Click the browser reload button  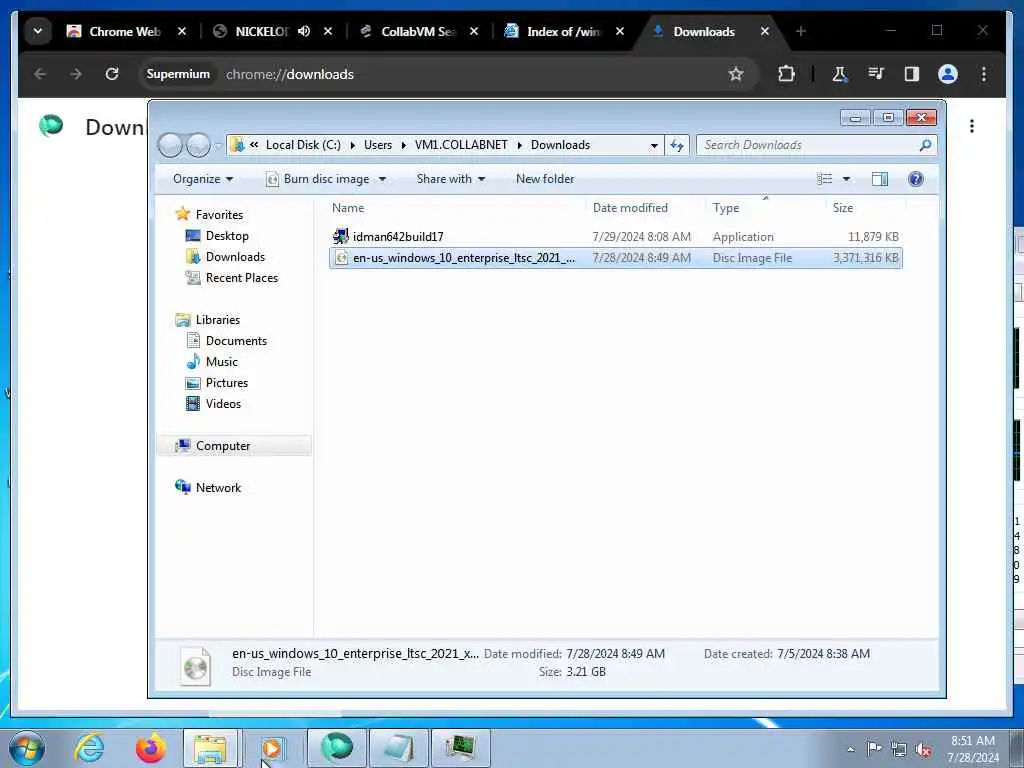point(112,74)
